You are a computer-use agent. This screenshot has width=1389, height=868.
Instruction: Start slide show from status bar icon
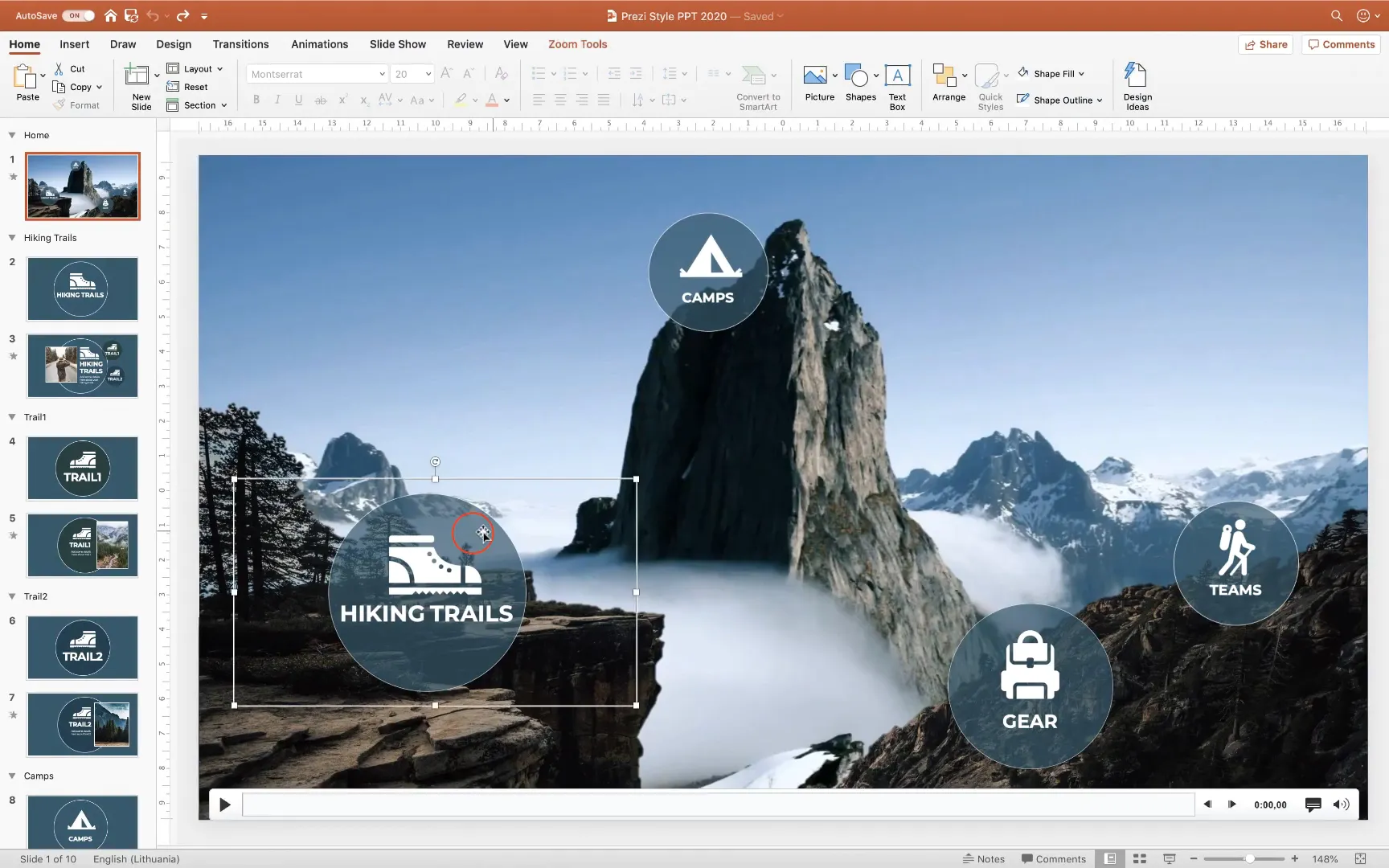[1170, 858]
